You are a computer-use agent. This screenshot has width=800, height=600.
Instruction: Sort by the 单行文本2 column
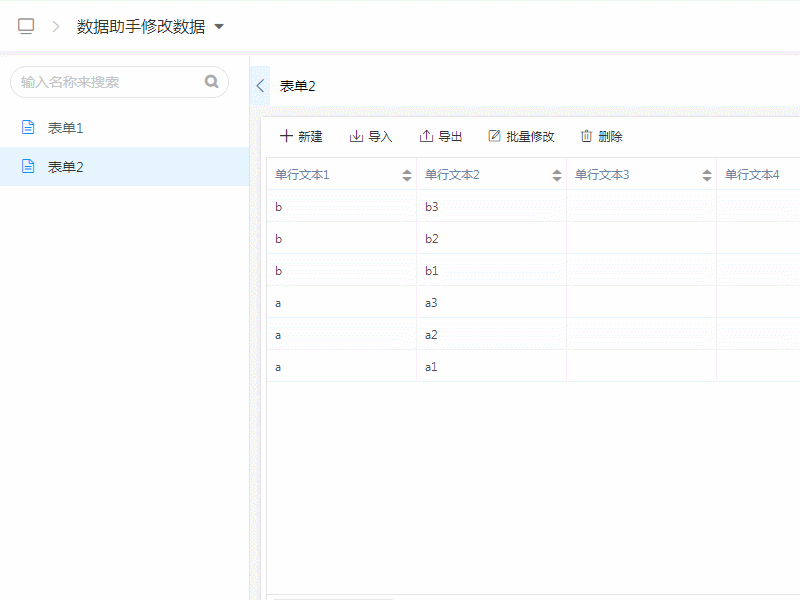tap(557, 176)
